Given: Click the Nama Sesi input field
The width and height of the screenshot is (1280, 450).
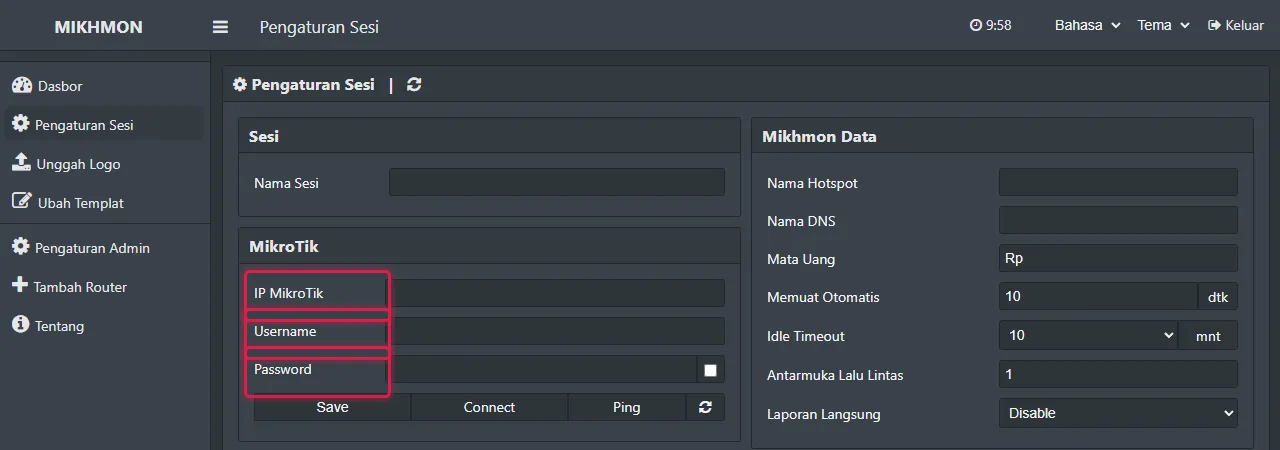Looking at the screenshot, I should 557,182.
